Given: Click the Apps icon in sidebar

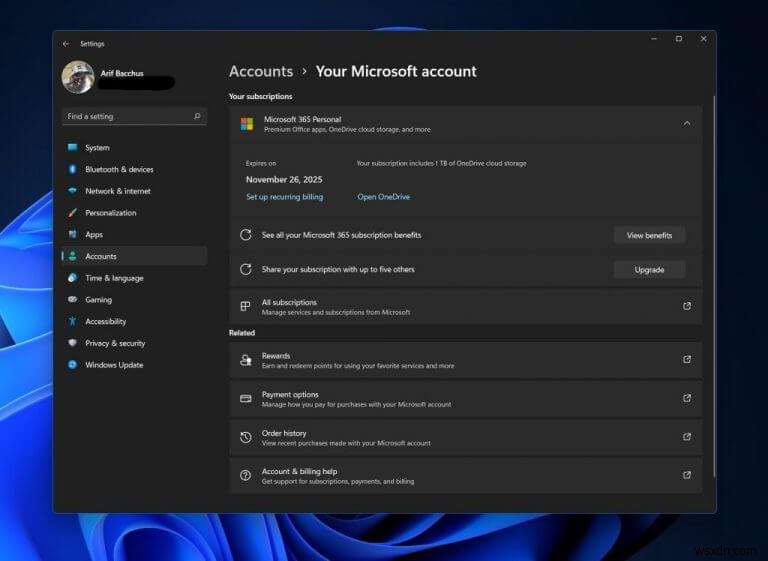Looking at the screenshot, I should tap(72, 234).
